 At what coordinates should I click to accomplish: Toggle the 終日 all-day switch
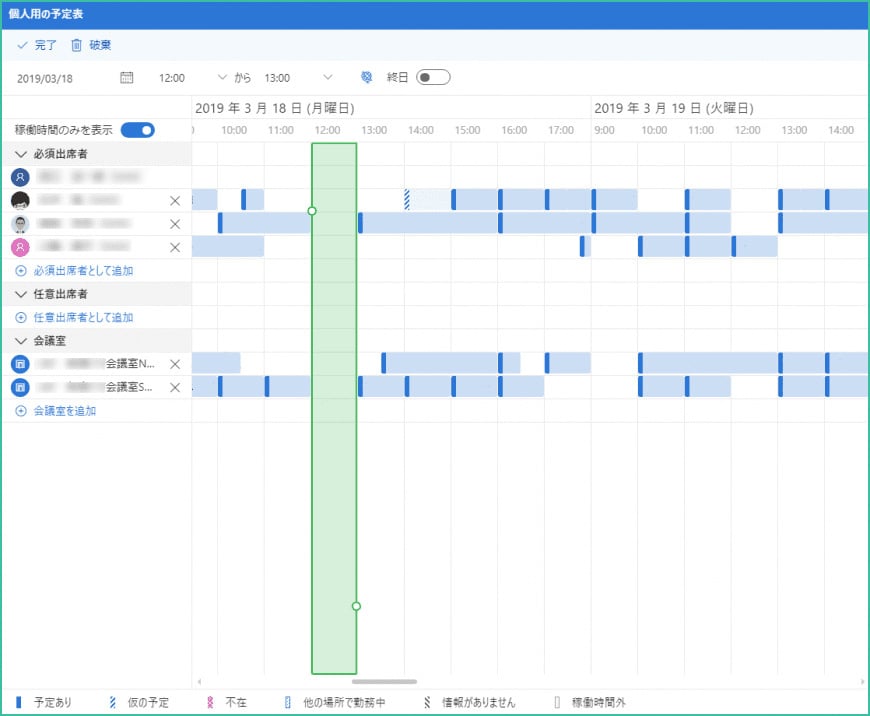(x=433, y=77)
